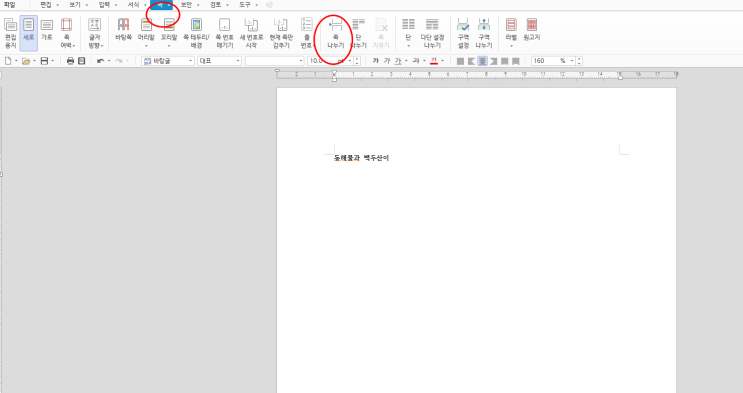Apply justify alignment
The height and width of the screenshot is (393, 743).
pos(460,61)
